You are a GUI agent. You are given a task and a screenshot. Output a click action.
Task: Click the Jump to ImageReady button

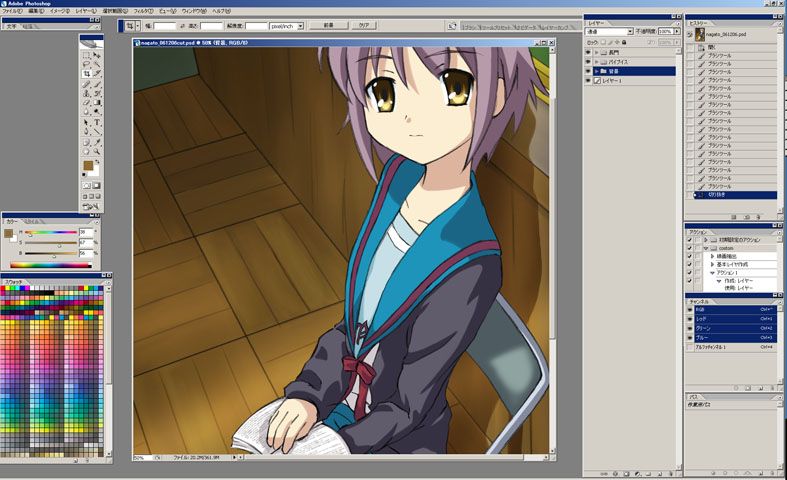tap(91, 206)
